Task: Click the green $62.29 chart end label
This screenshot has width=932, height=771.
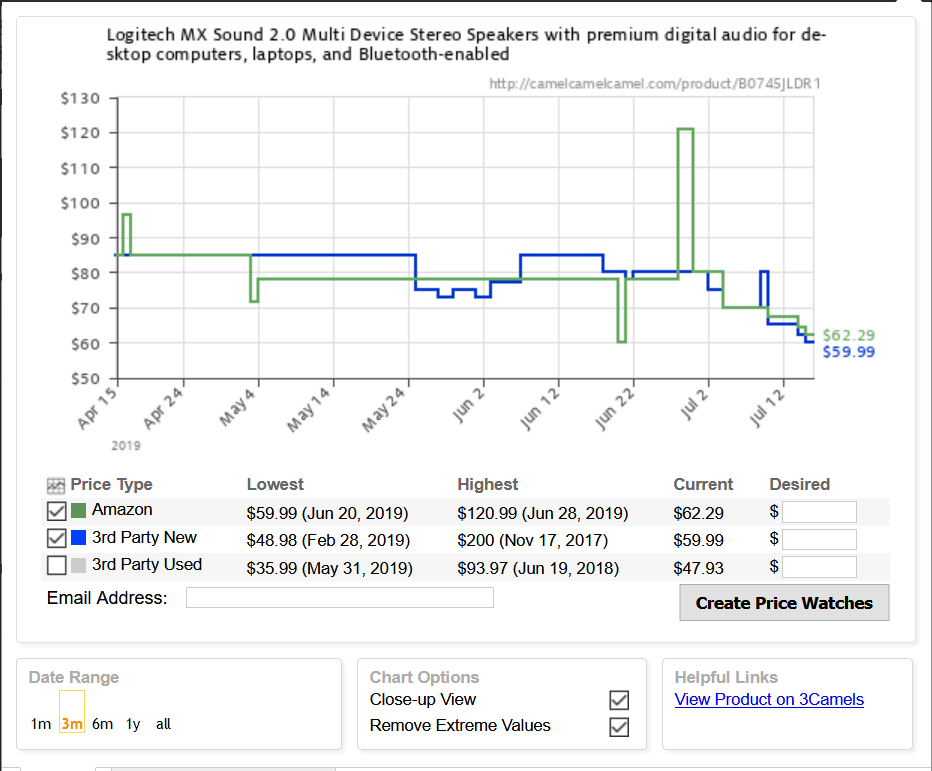Action: tap(849, 335)
